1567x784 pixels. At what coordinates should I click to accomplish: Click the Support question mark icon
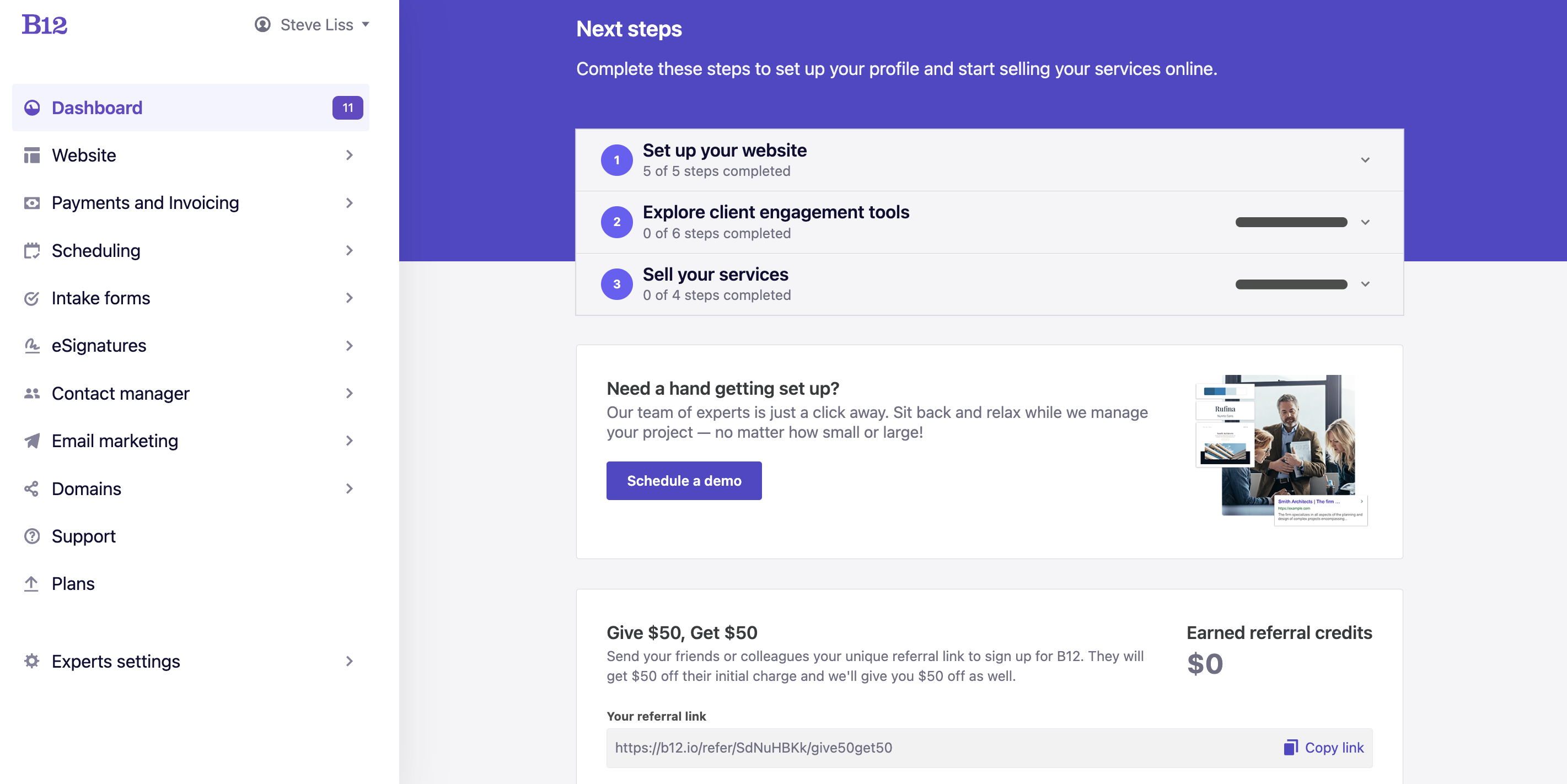pyautogui.click(x=31, y=536)
